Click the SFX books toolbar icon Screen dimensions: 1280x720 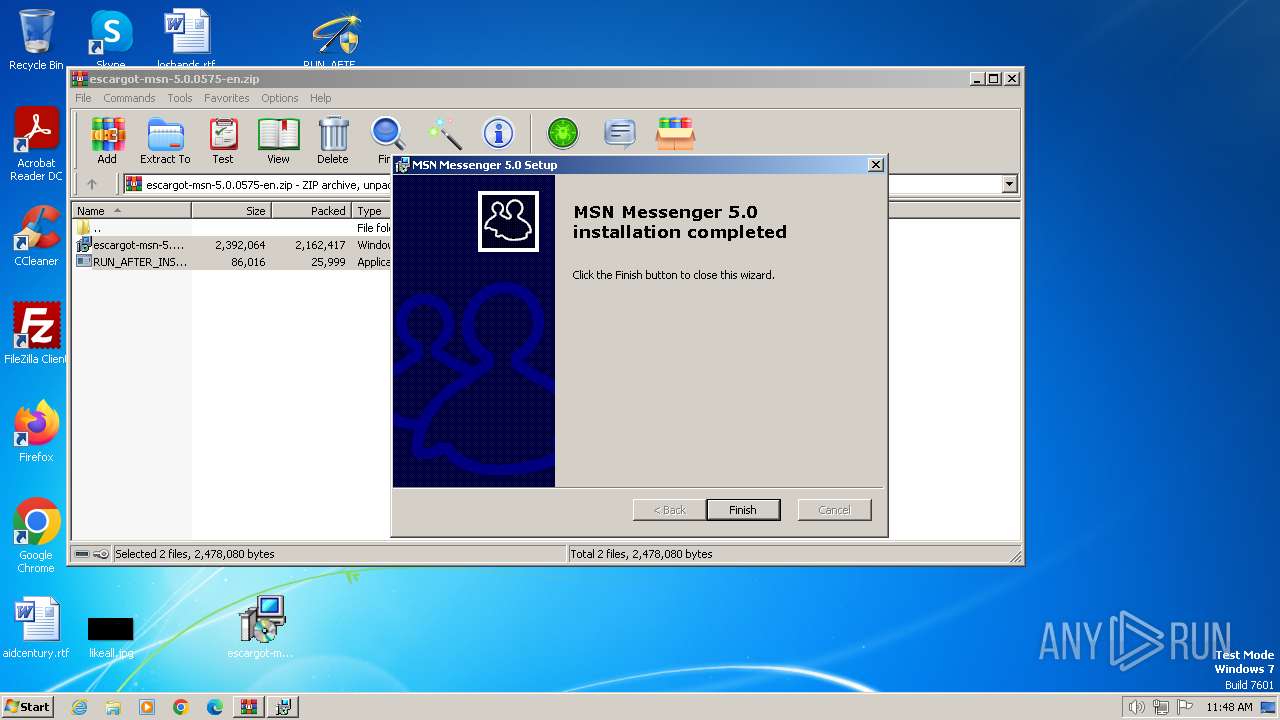pyautogui.click(x=676, y=133)
